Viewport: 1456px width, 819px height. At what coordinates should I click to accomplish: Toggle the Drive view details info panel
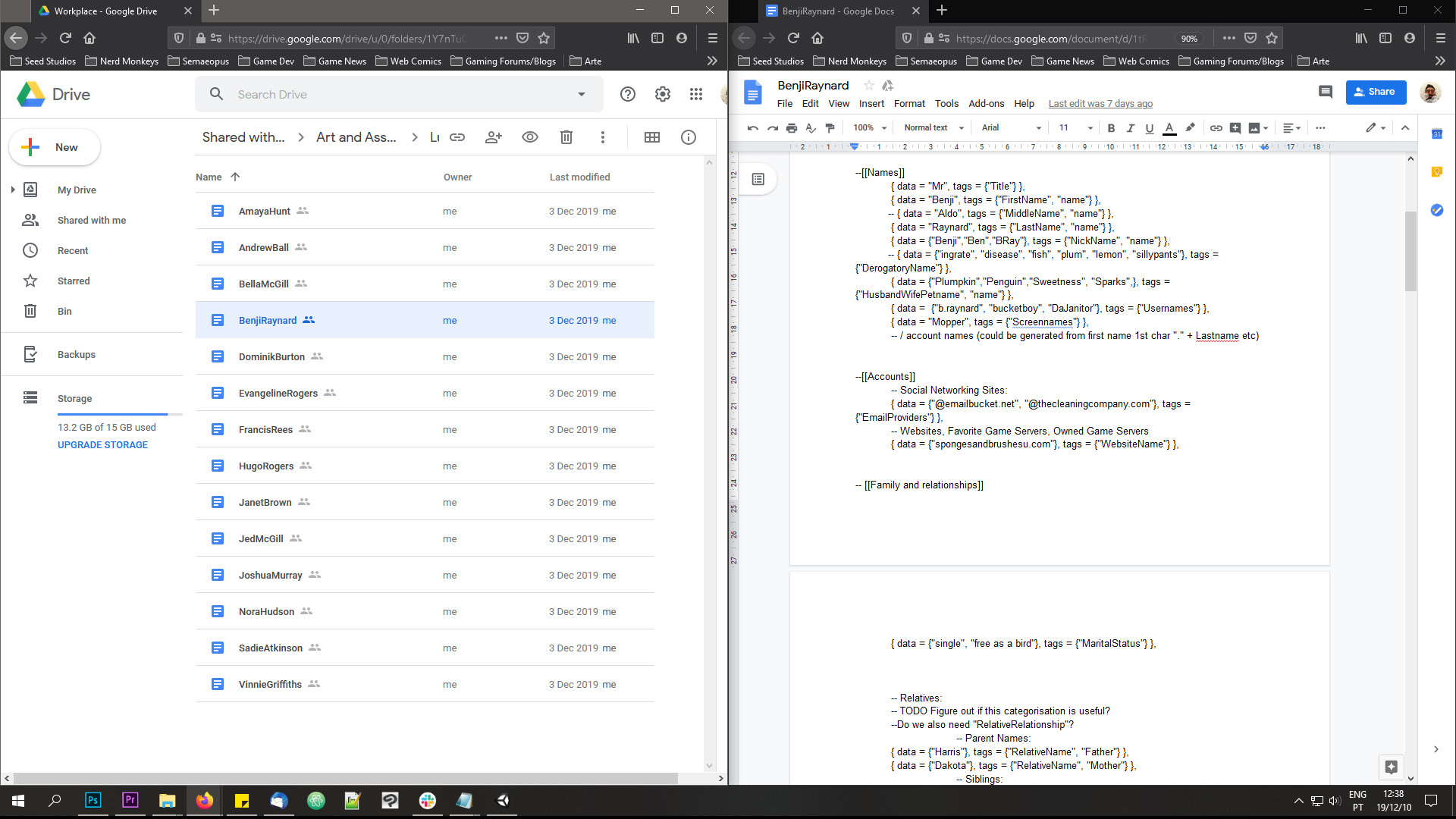[689, 137]
